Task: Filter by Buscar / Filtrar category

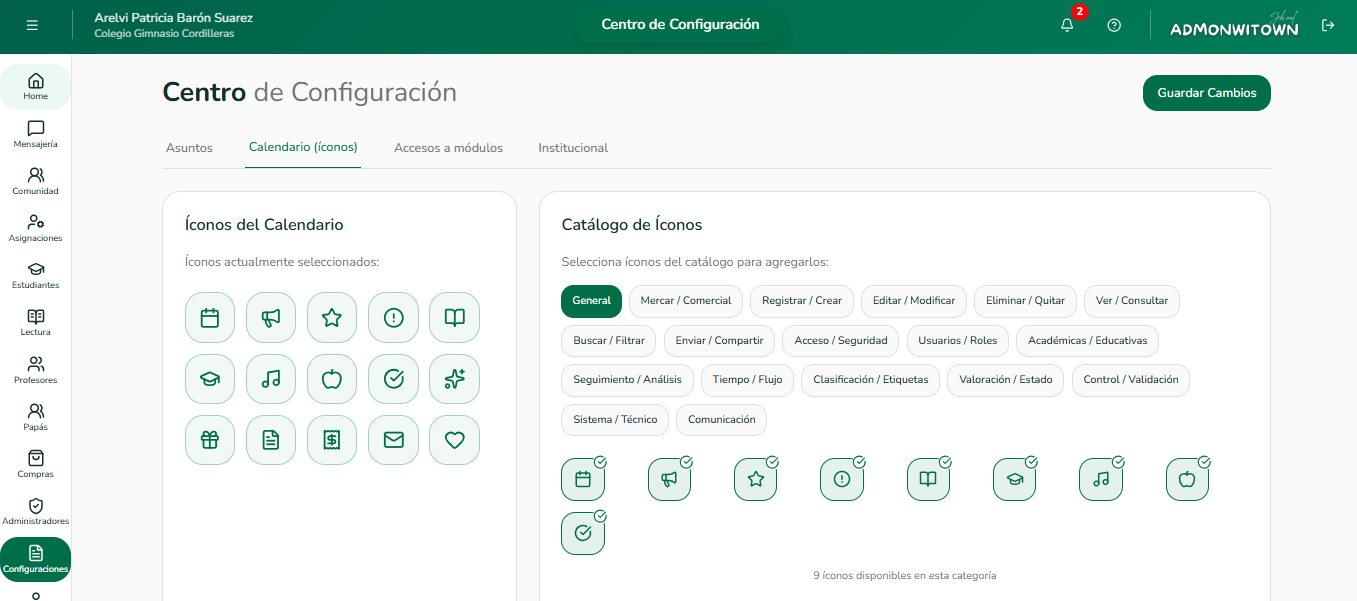Action: click(609, 341)
